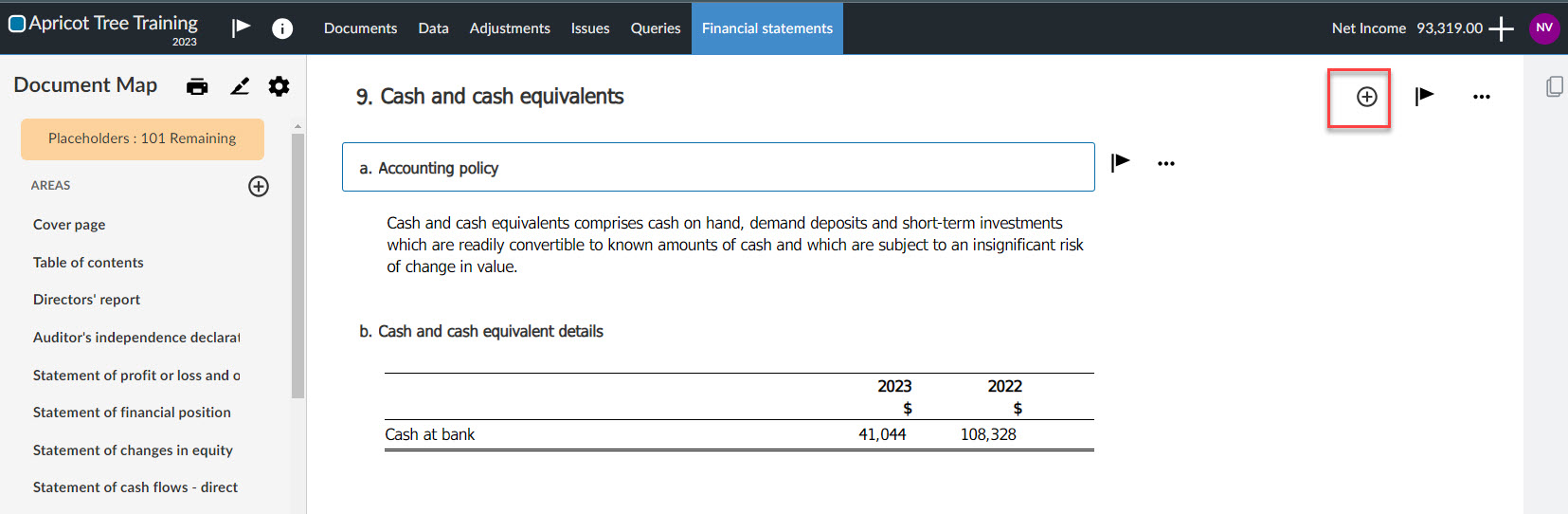
Task: Open the NV user avatar menu
Action: click(1544, 28)
